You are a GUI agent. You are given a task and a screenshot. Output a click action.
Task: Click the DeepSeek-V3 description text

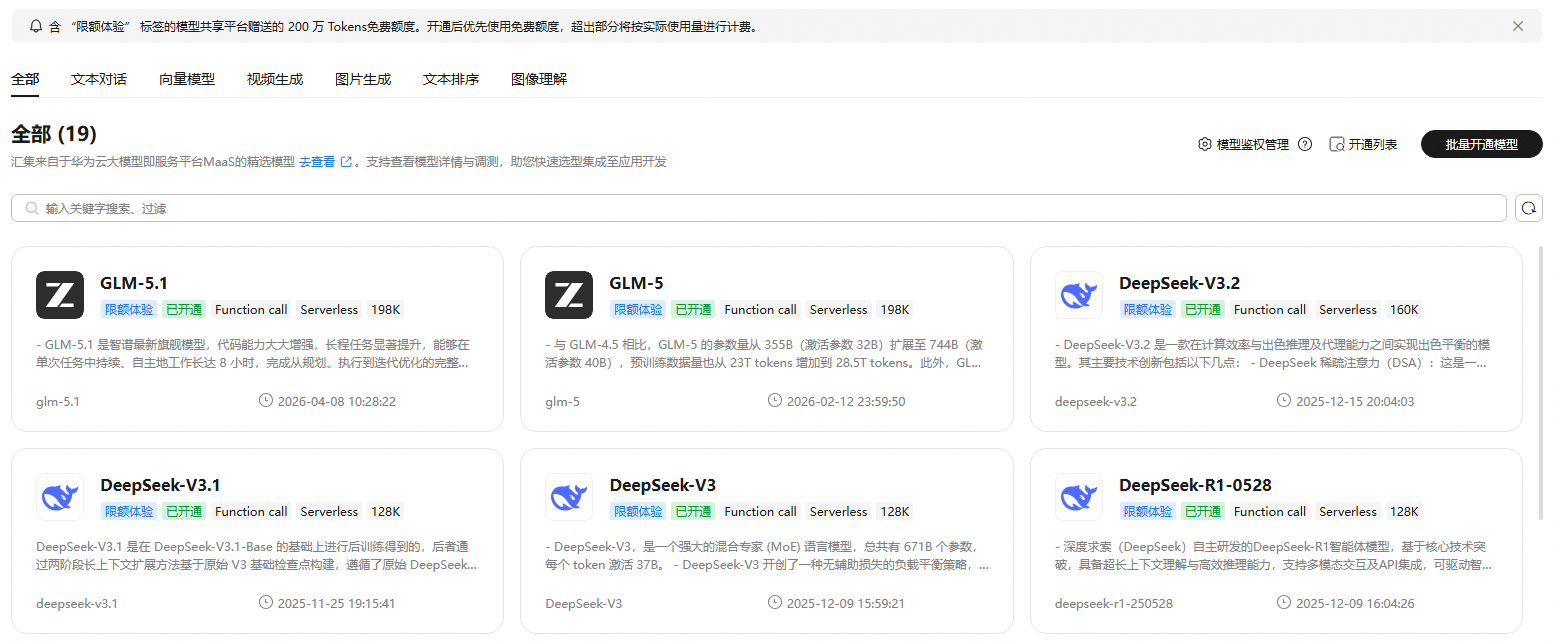coord(767,555)
